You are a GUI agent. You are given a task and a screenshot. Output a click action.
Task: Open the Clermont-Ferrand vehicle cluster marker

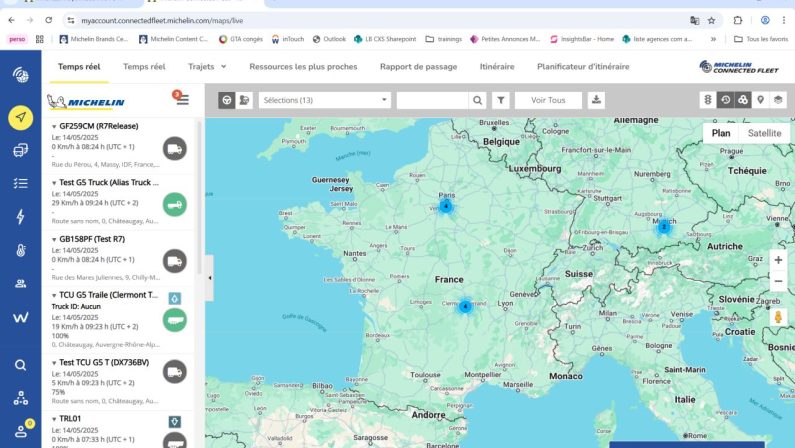pyautogui.click(x=465, y=306)
